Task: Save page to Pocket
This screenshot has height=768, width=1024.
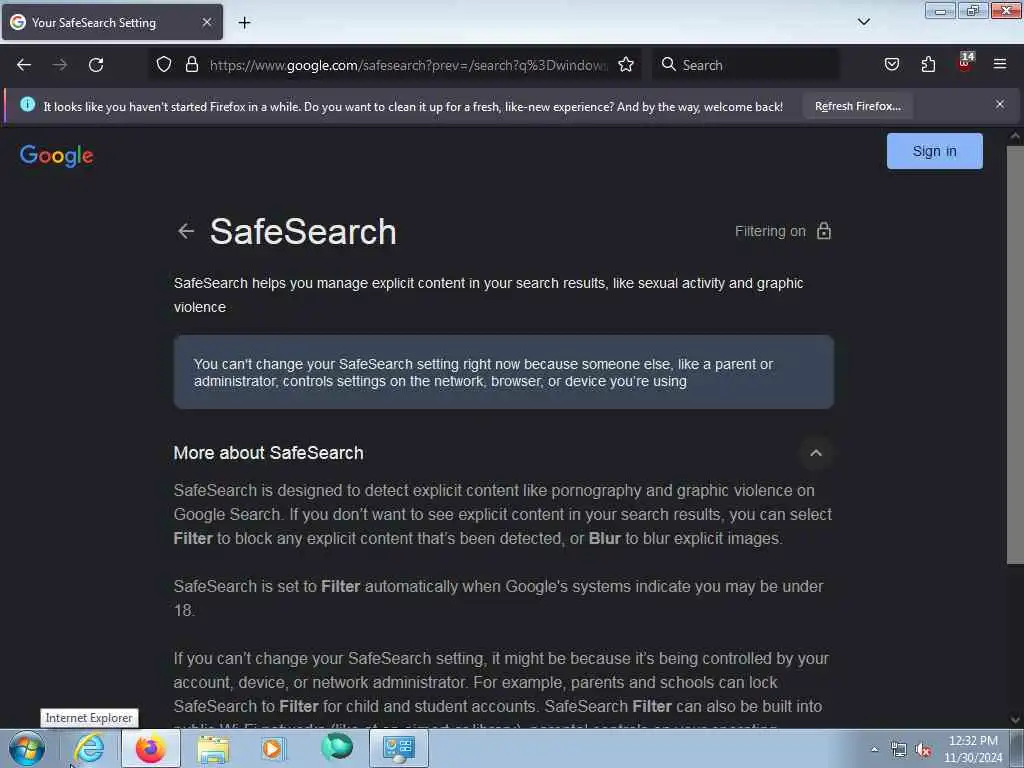Action: (x=892, y=64)
